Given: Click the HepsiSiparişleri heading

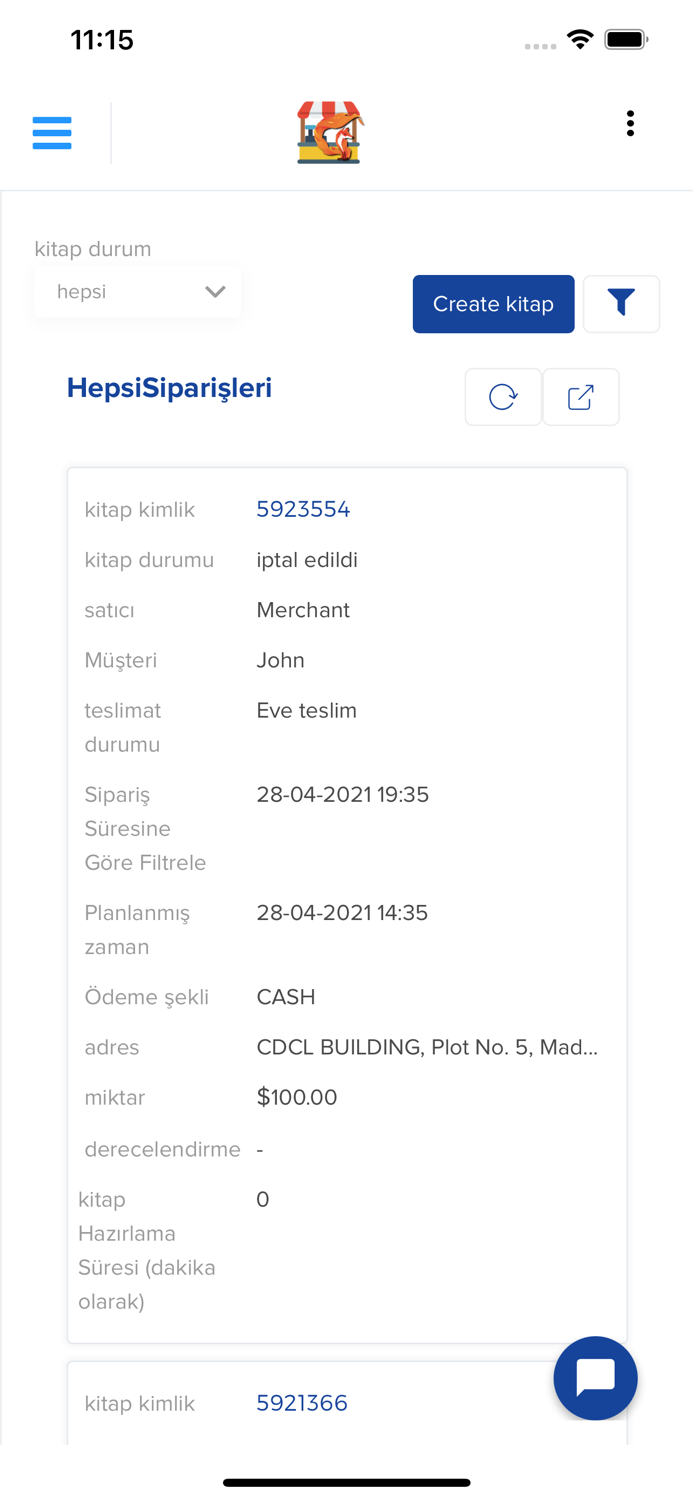Looking at the screenshot, I should coord(169,389).
